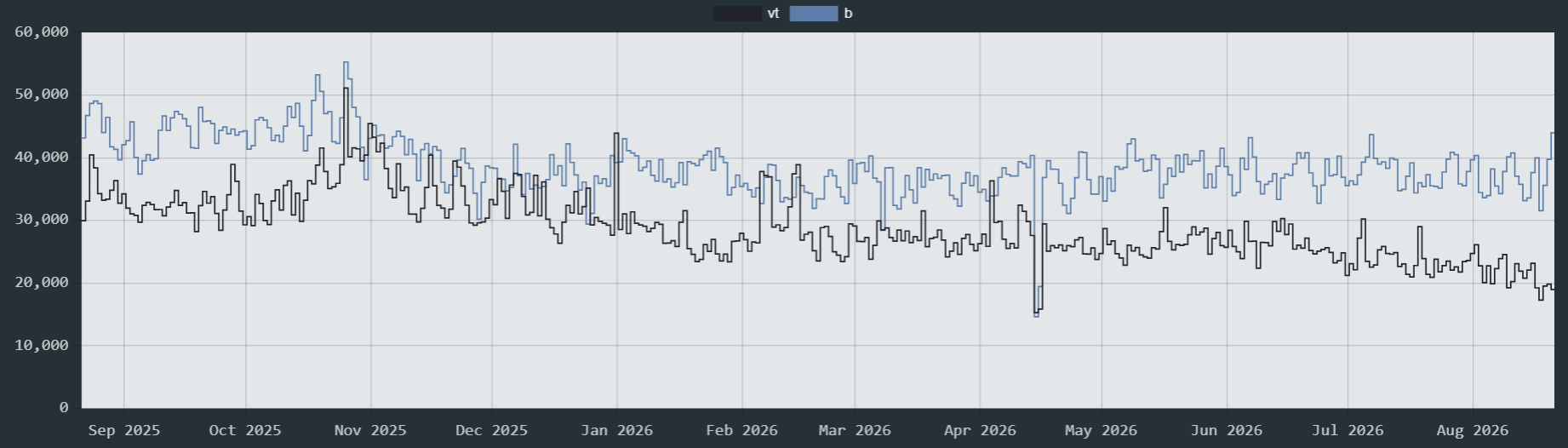This screenshot has width=1568, height=448.
Task: Select the Nov 2025 axis label
Action: 370,430
